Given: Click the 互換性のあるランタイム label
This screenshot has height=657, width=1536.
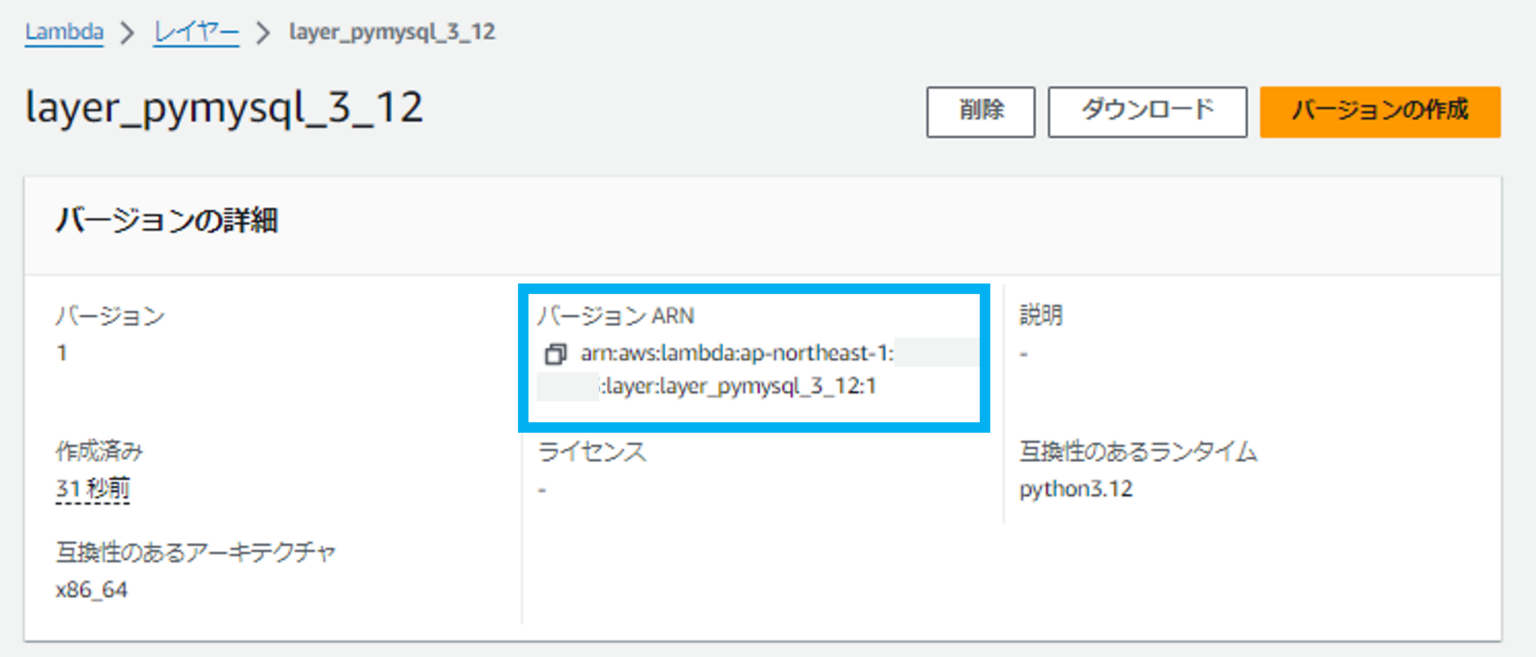Looking at the screenshot, I should click(x=1138, y=452).
